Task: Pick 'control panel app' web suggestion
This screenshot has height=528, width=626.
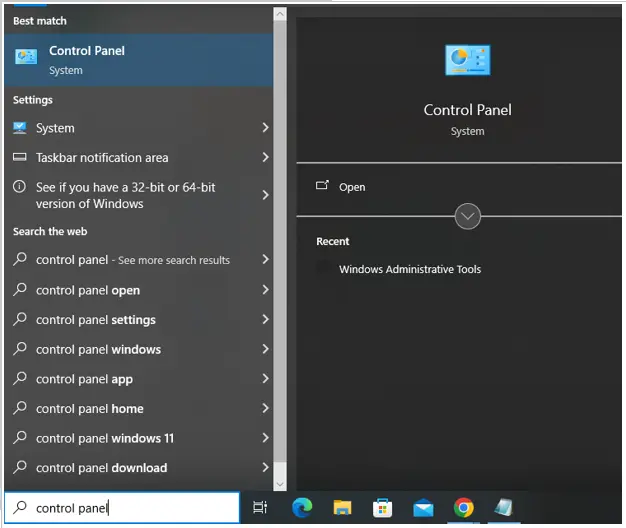Action: pos(139,379)
